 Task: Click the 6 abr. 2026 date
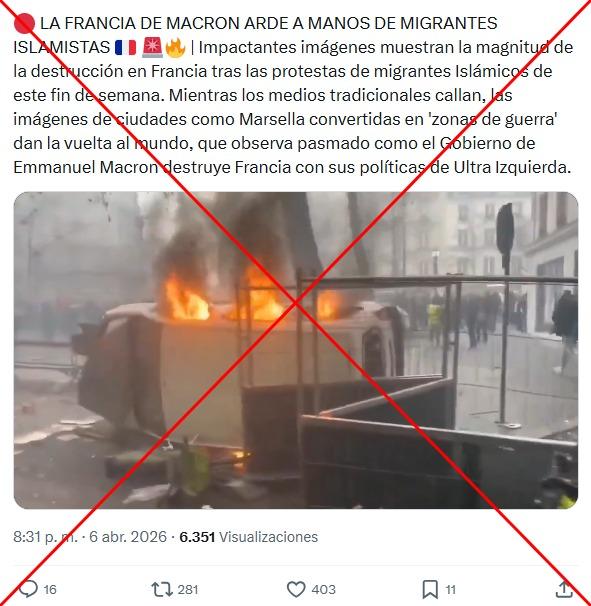[x=128, y=537]
